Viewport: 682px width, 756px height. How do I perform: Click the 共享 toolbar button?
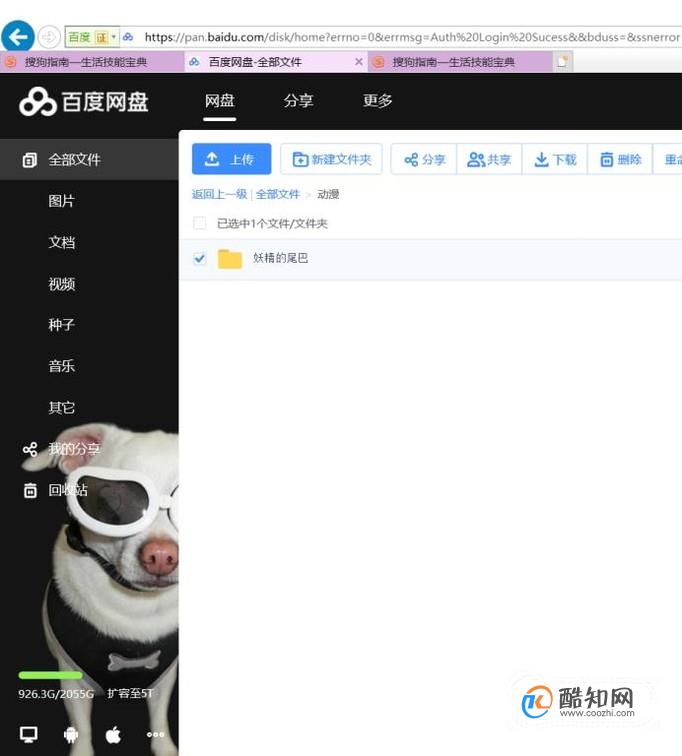pos(489,160)
